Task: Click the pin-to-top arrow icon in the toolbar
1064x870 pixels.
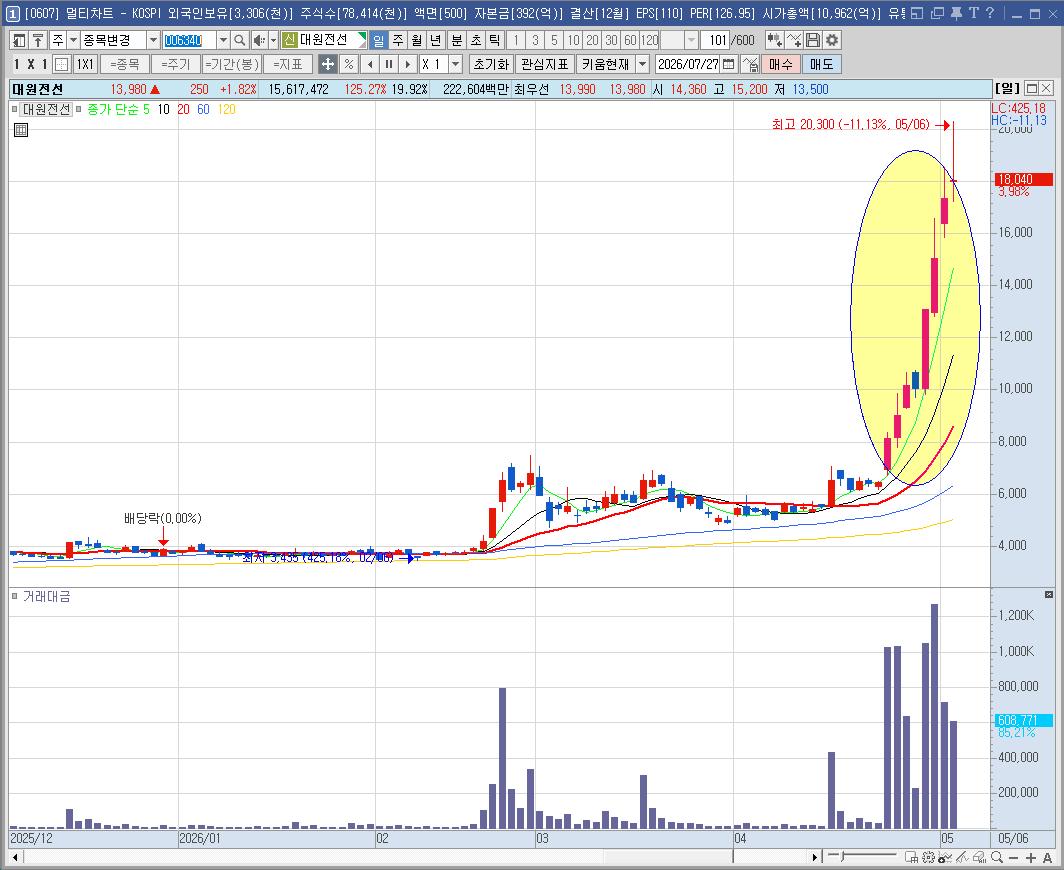Action: [x=38, y=41]
